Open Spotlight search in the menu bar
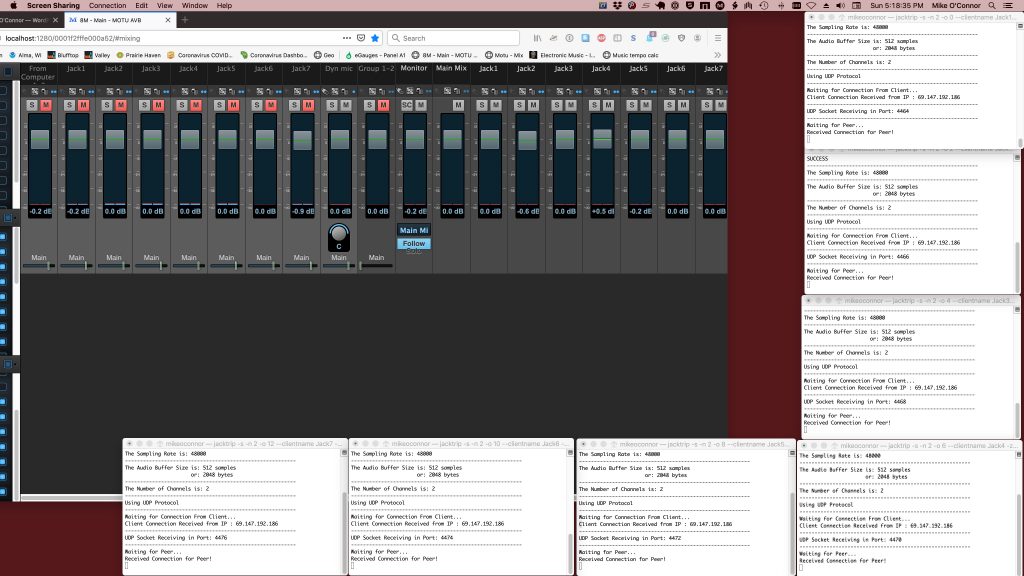Image resolution: width=1024 pixels, height=576 pixels. pos(992,5)
